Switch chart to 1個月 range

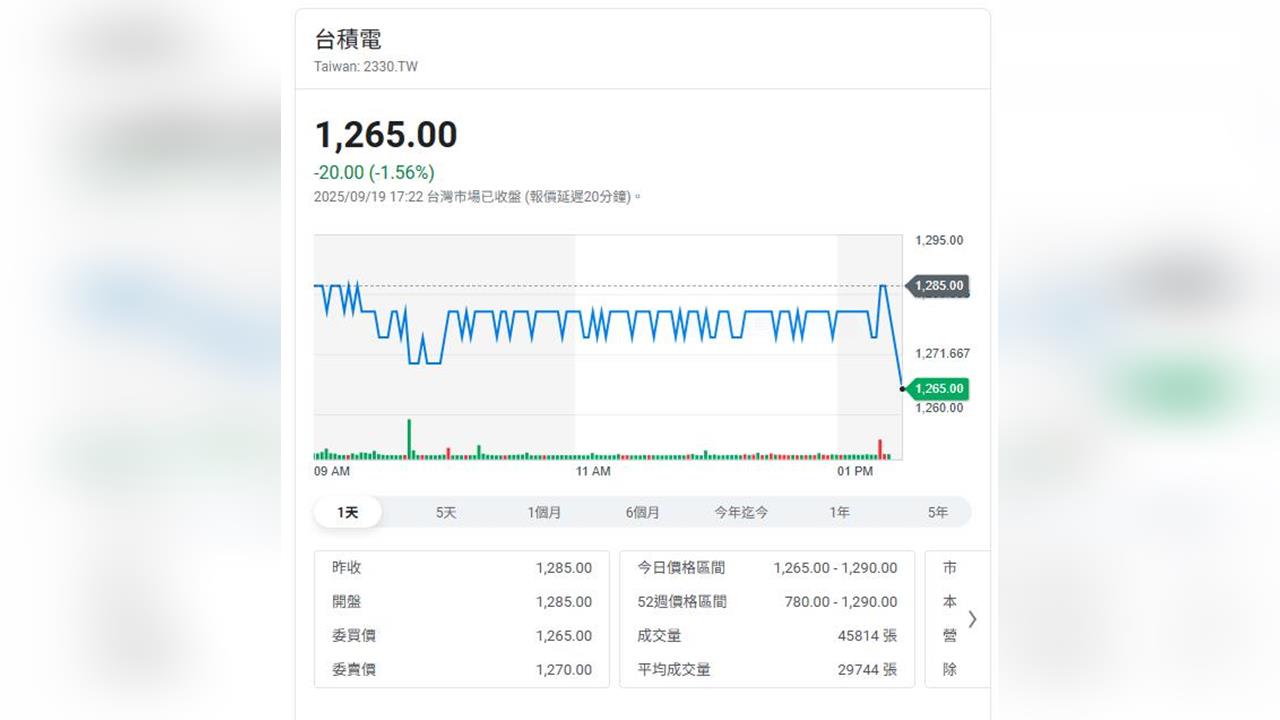pyautogui.click(x=544, y=512)
